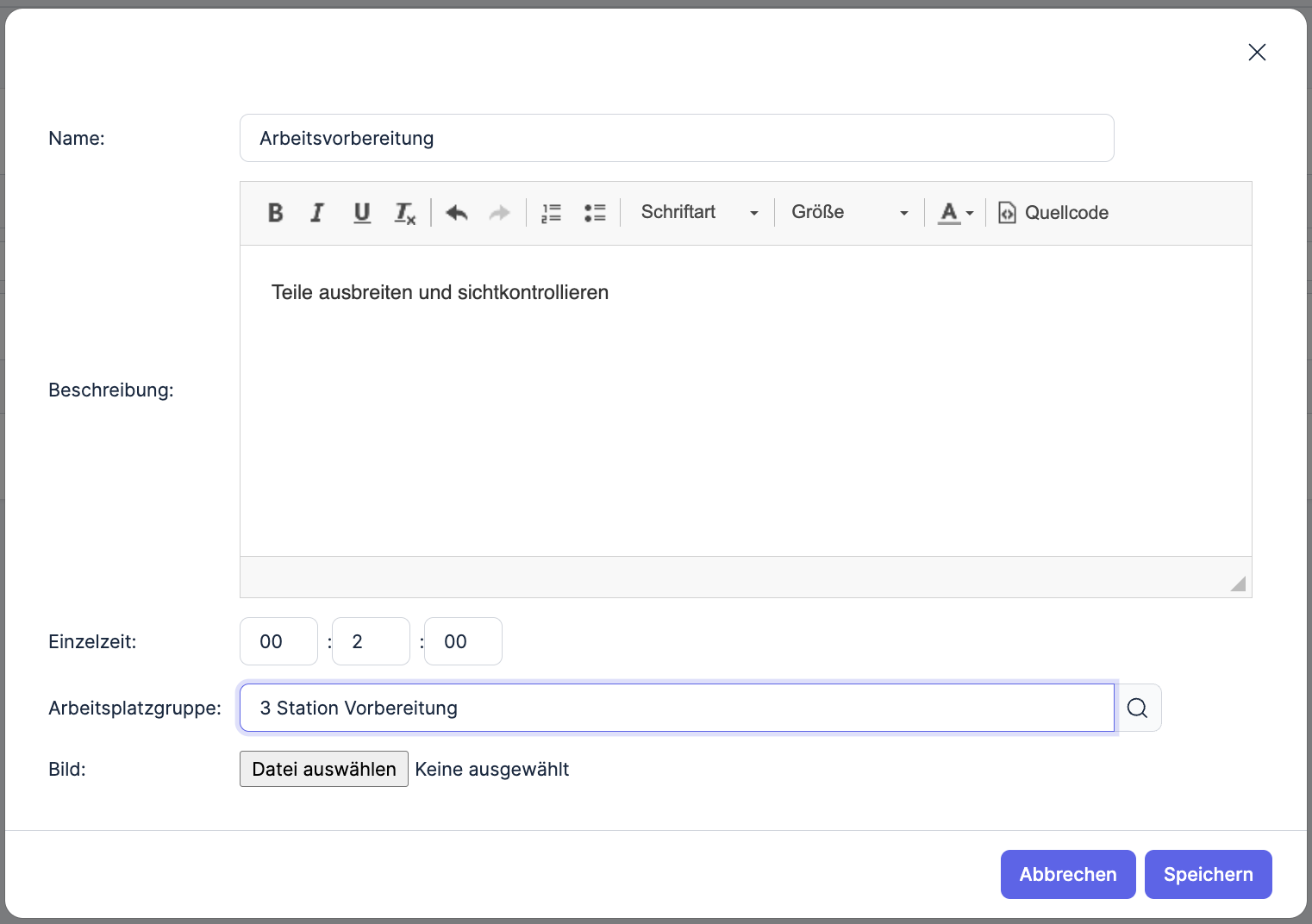This screenshot has height=924, width=1312.
Task: Insert a numbered list
Action: 551,213
